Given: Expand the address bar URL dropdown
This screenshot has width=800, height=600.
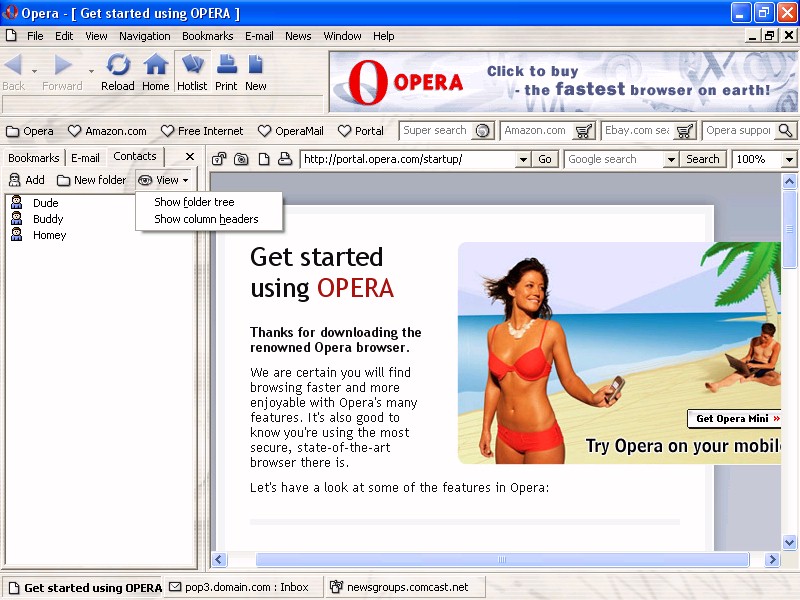Looking at the screenshot, I should pyautogui.click(x=523, y=159).
